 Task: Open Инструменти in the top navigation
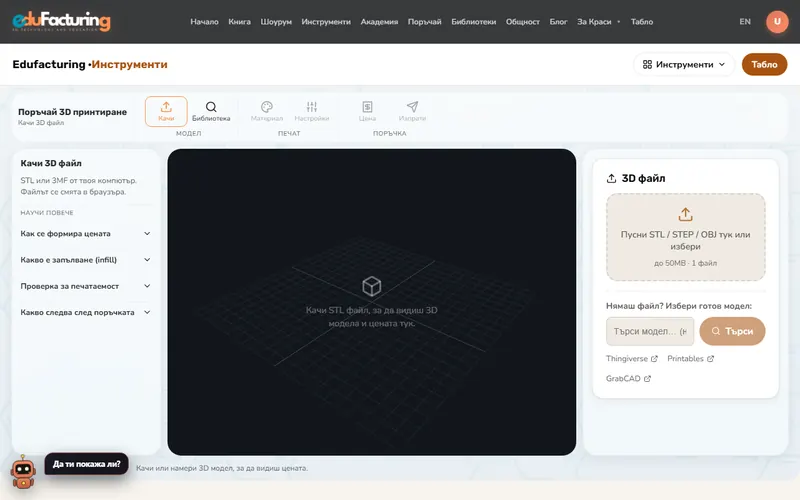coord(326,21)
